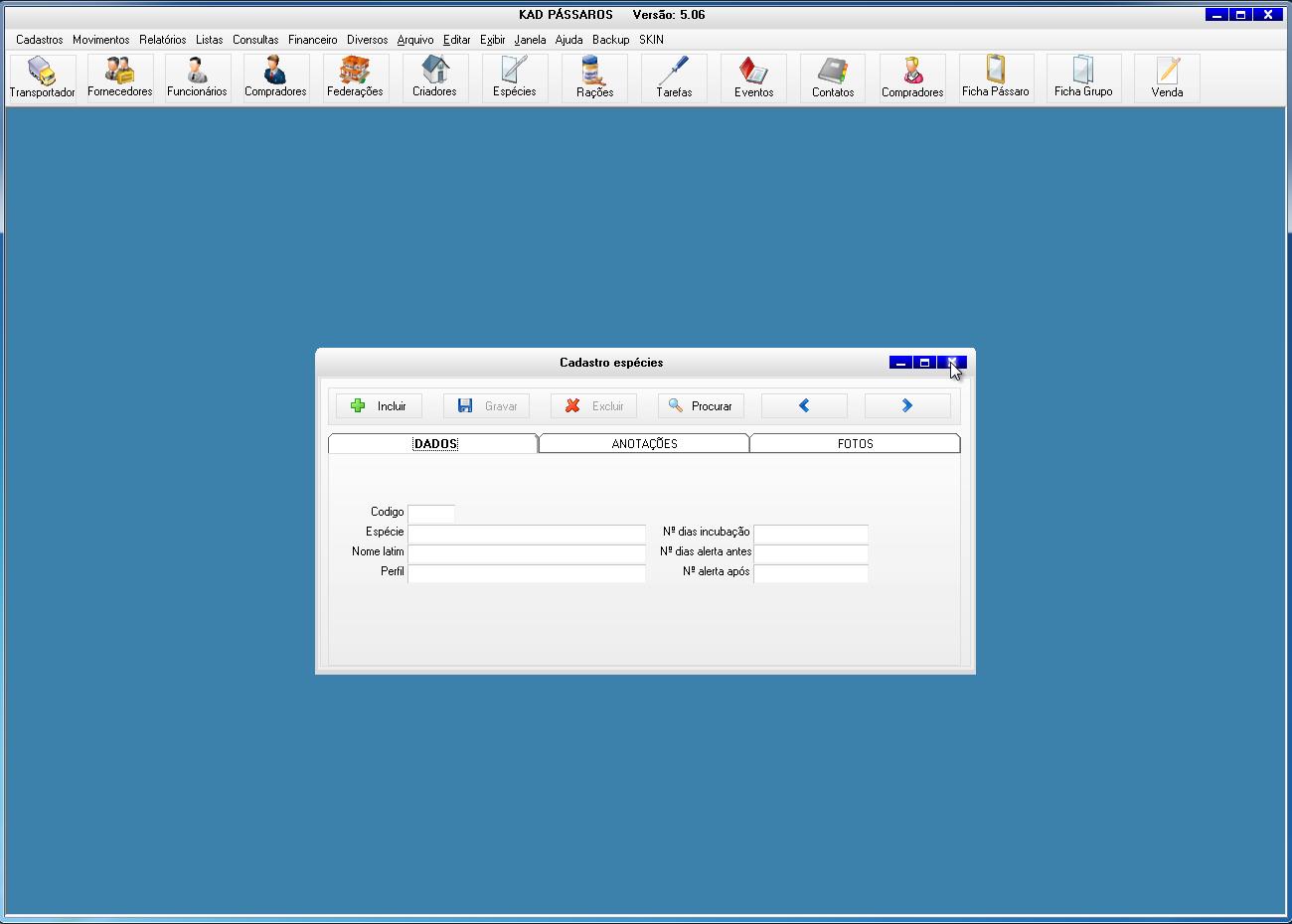1292x924 pixels.
Task: Close the Cadastro espécies window
Action: coord(952,363)
